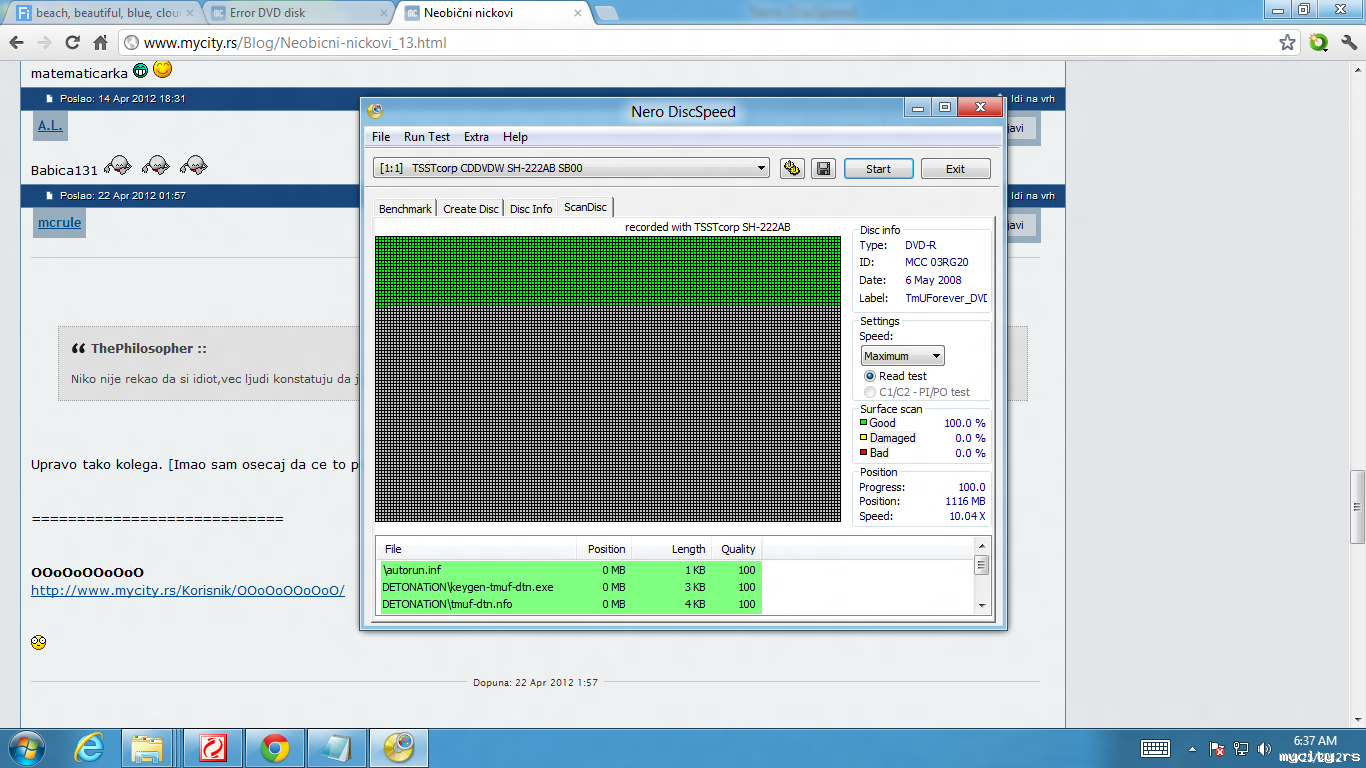Viewport: 1366px width, 768px height.
Task: Switch to the Disc Info tab
Action: click(531, 209)
